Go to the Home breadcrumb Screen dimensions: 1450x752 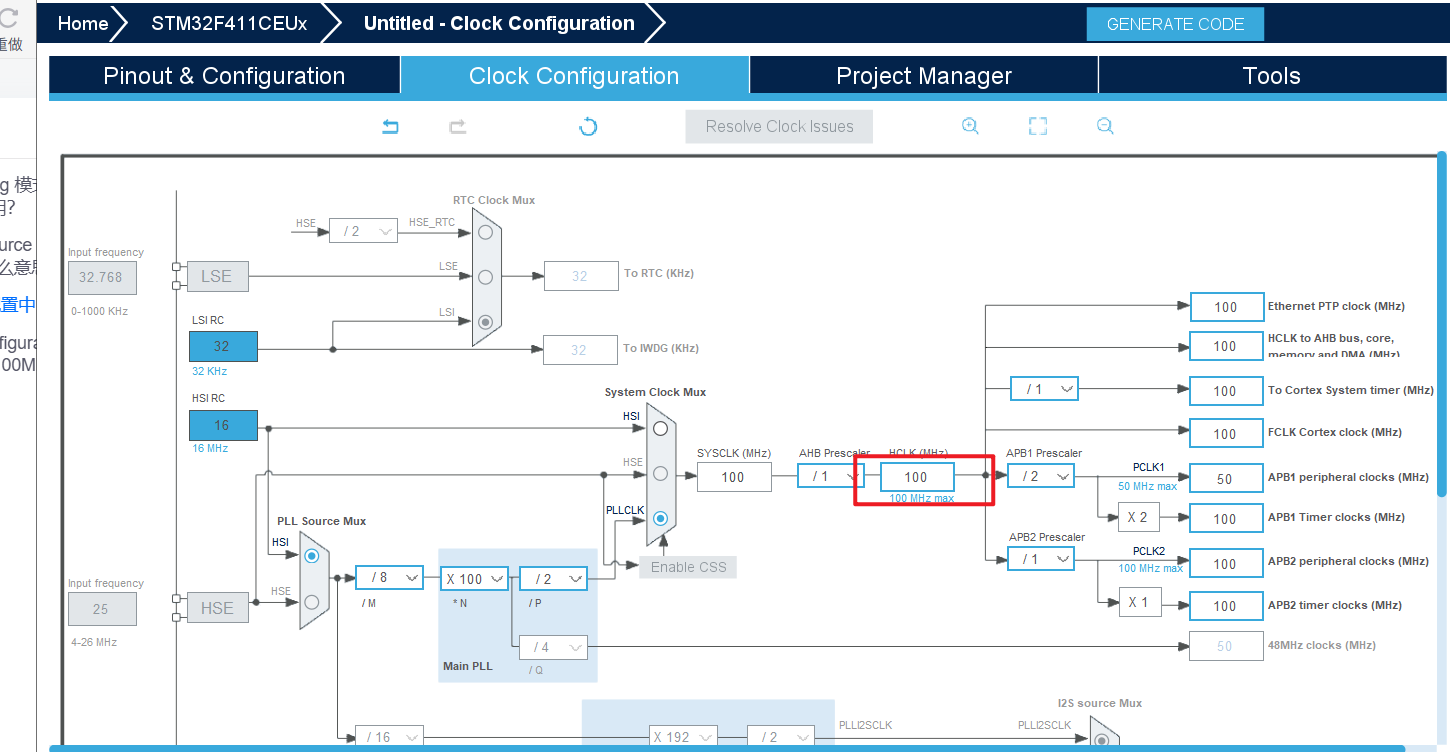(83, 24)
